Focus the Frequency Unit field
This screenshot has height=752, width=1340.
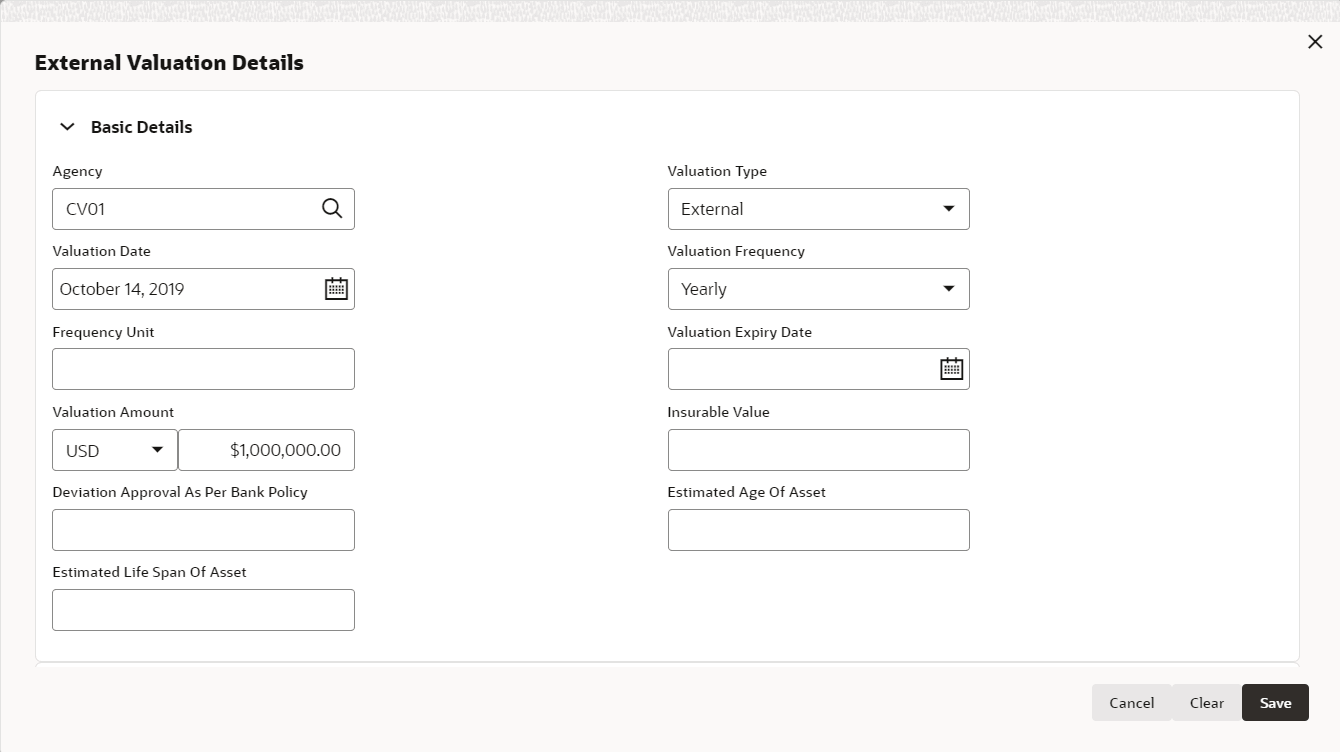pyautogui.click(x=203, y=369)
